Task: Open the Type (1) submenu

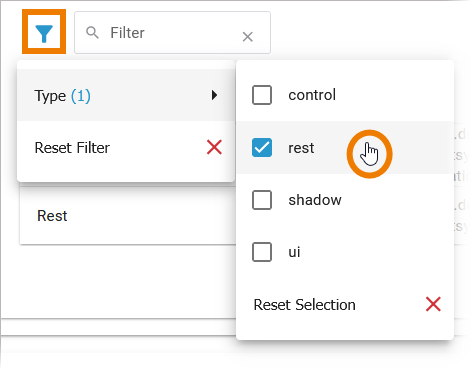Action: pos(126,95)
